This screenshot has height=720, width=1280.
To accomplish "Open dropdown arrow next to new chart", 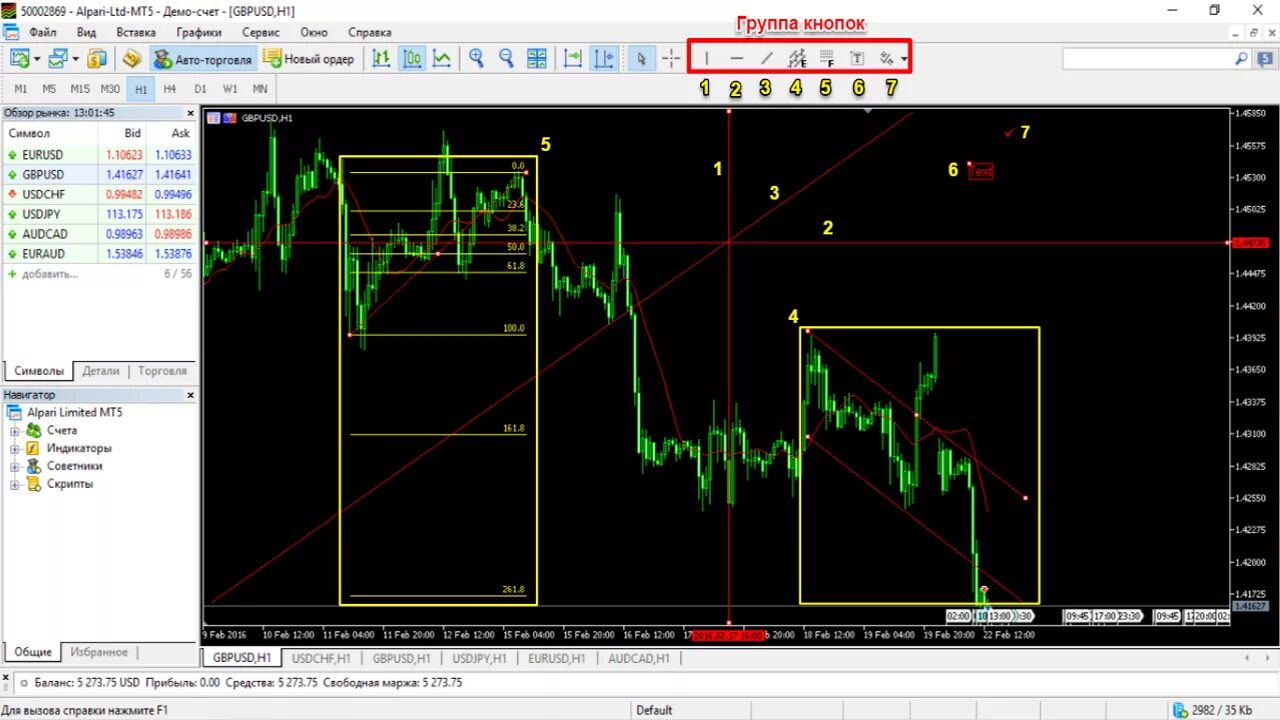I will (37, 59).
